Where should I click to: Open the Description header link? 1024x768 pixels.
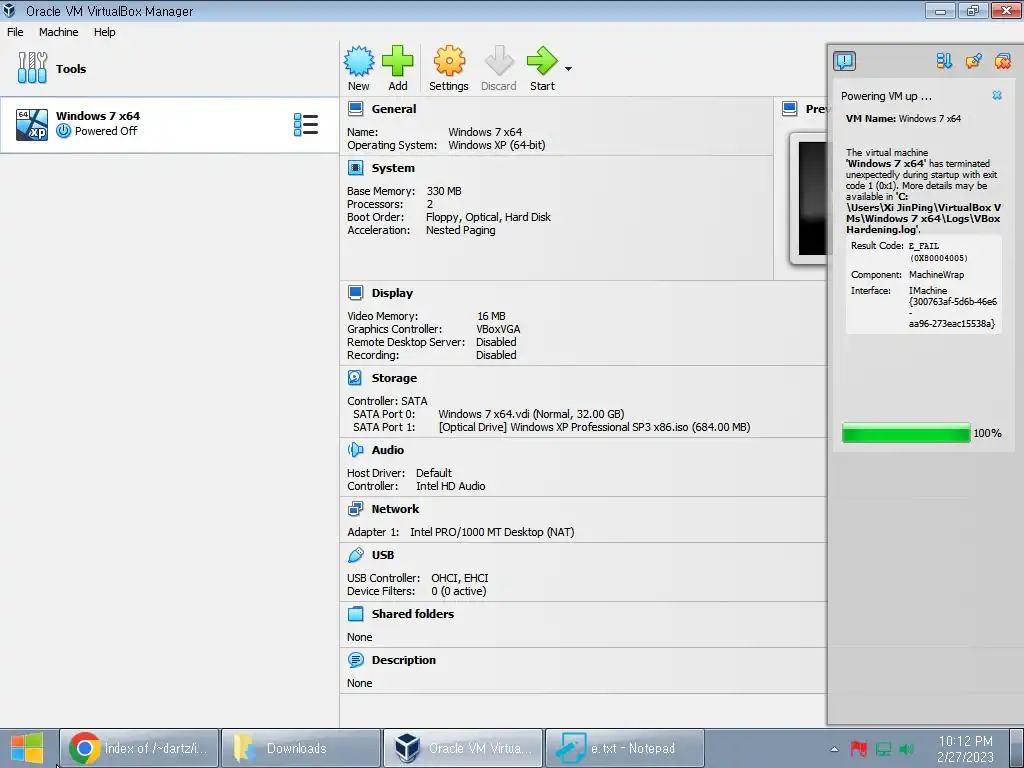(404, 660)
